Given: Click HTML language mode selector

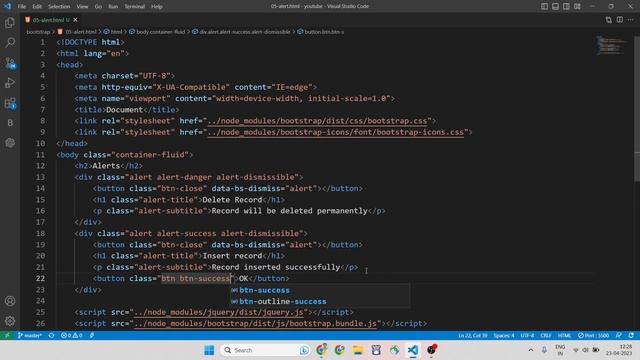Looking at the screenshot, I should 564,336.
